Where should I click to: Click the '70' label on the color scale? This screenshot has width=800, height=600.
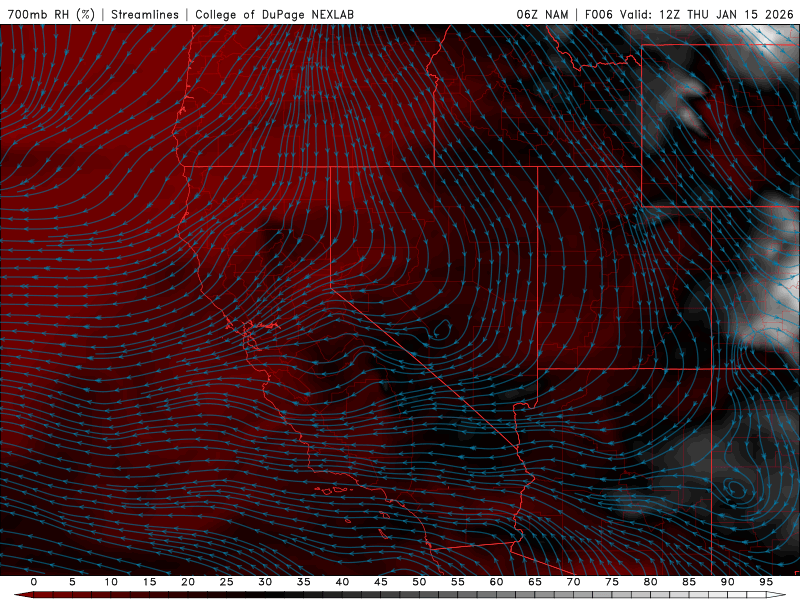tap(573, 582)
